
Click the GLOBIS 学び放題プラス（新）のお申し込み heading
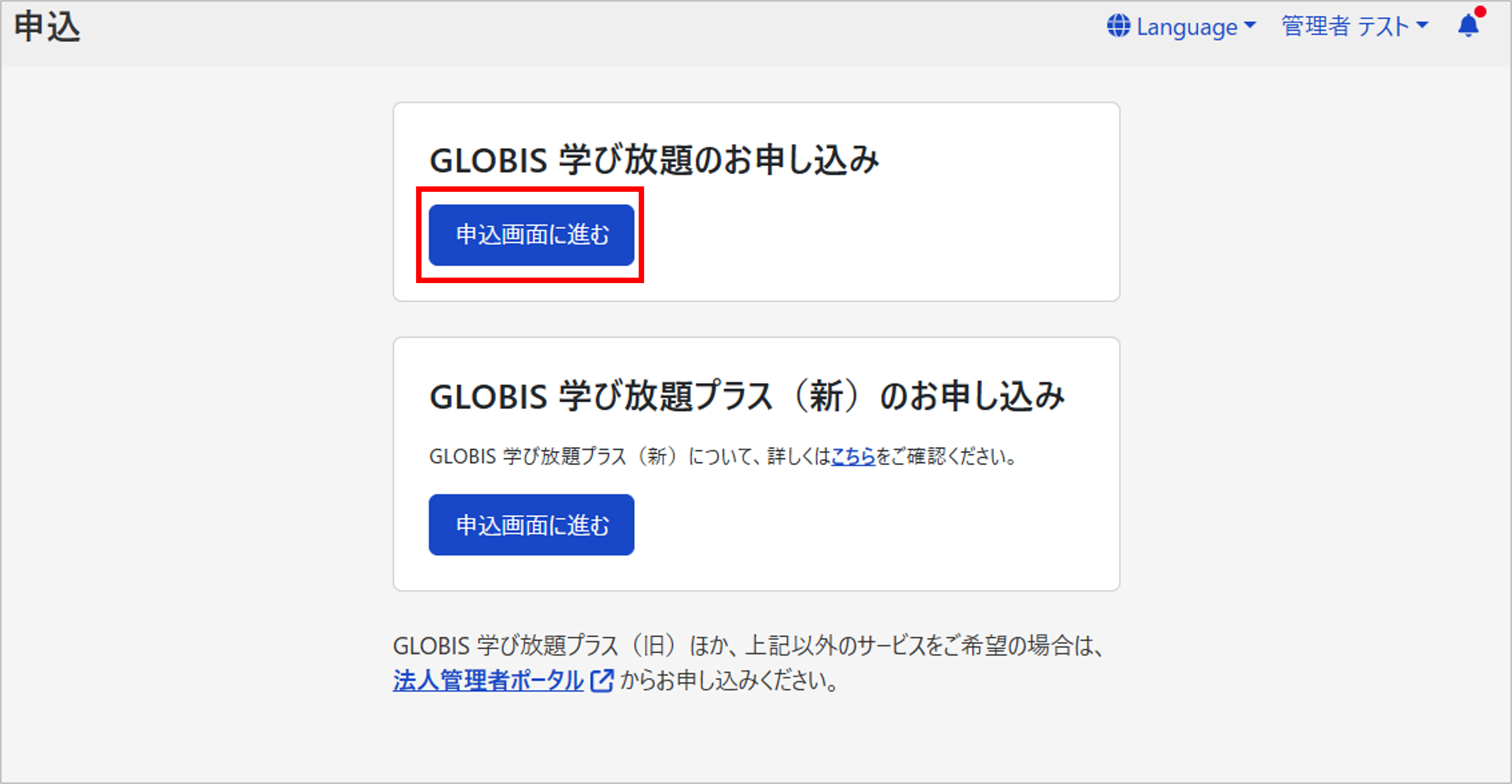(x=747, y=396)
